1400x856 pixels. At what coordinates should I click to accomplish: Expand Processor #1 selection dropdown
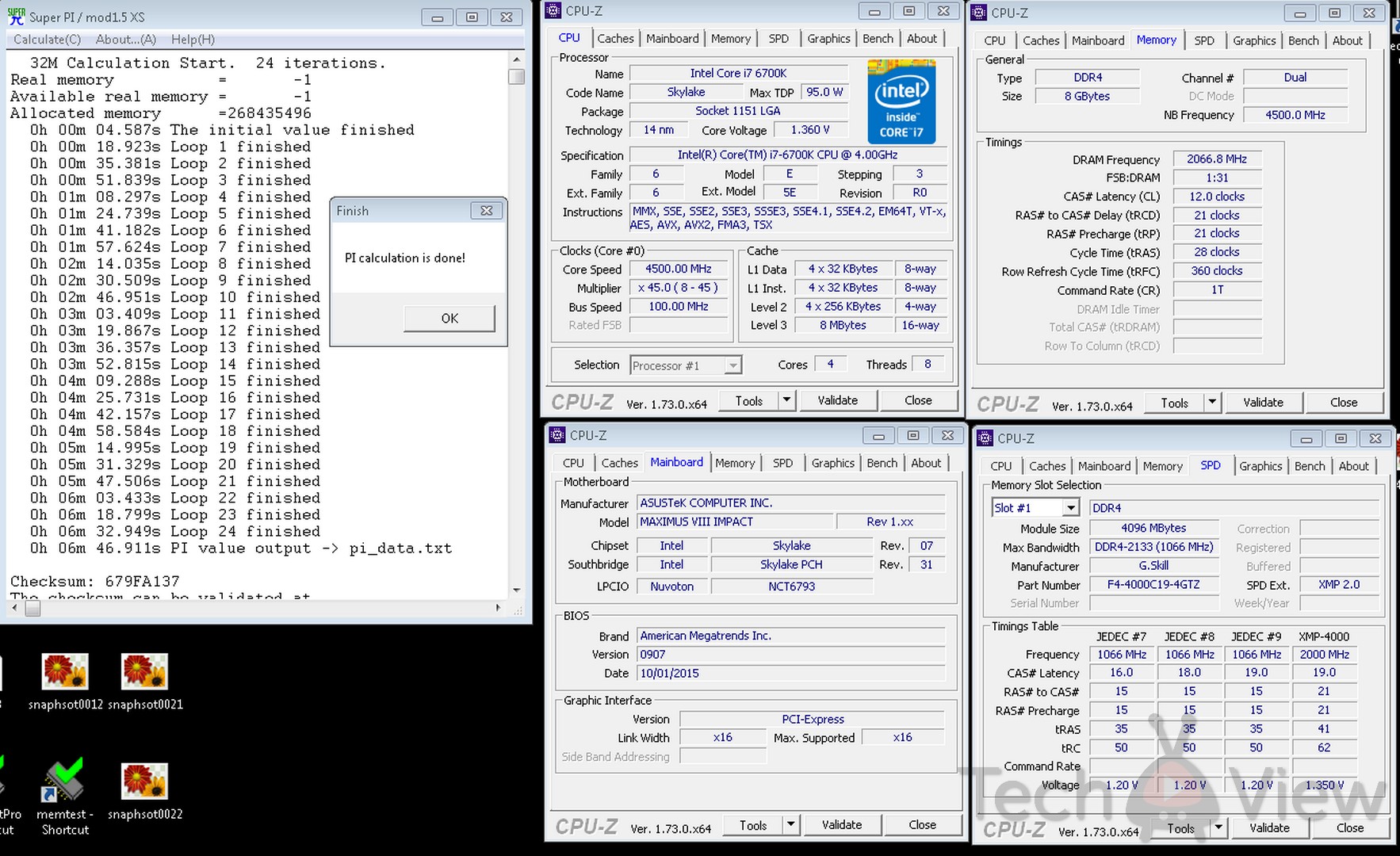pos(733,365)
